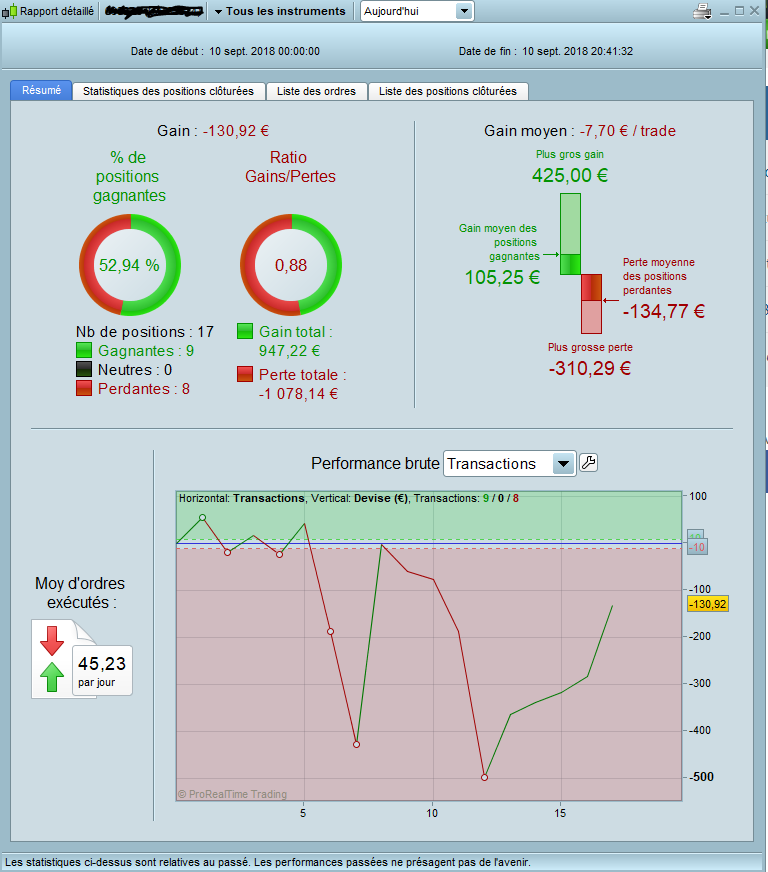This screenshot has height=872, width=768.
Task: Click the red Perdantes legend swatch
Action: 84,388
